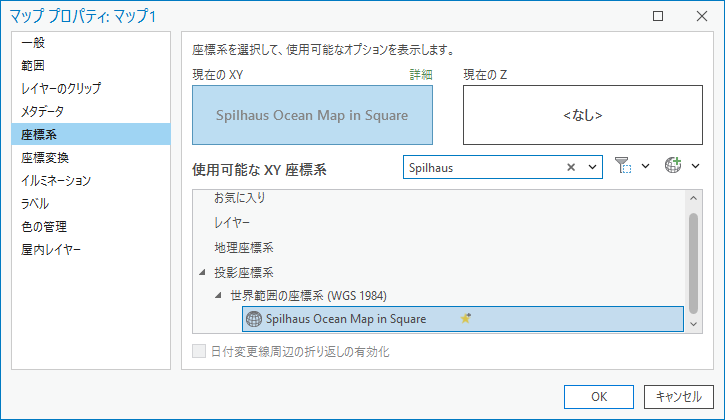
Task: Select レイヤー in coordinate system tree
Action: [232, 223]
